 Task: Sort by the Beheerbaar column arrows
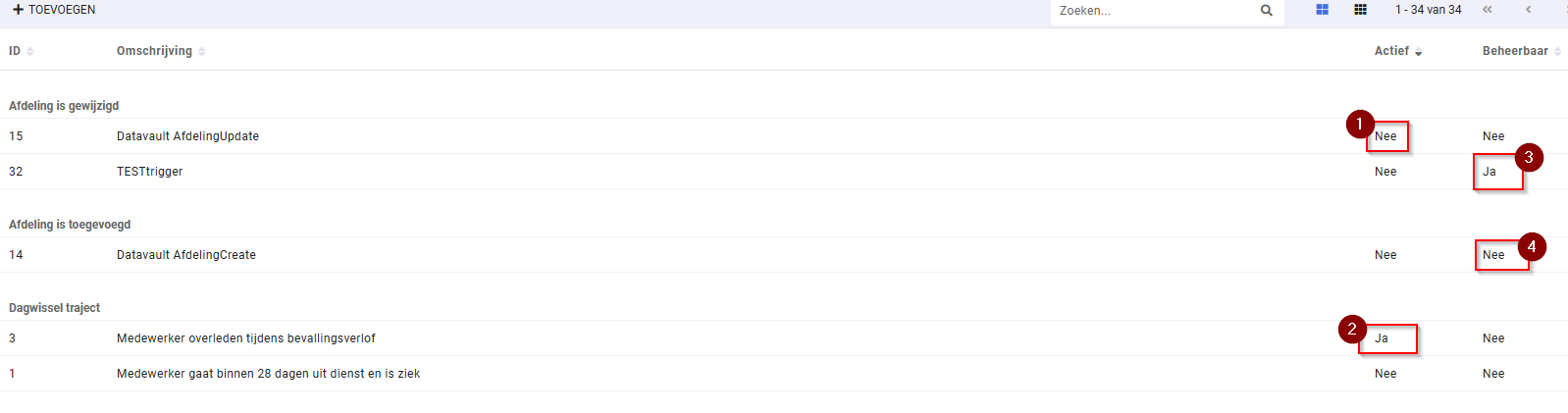(1557, 52)
